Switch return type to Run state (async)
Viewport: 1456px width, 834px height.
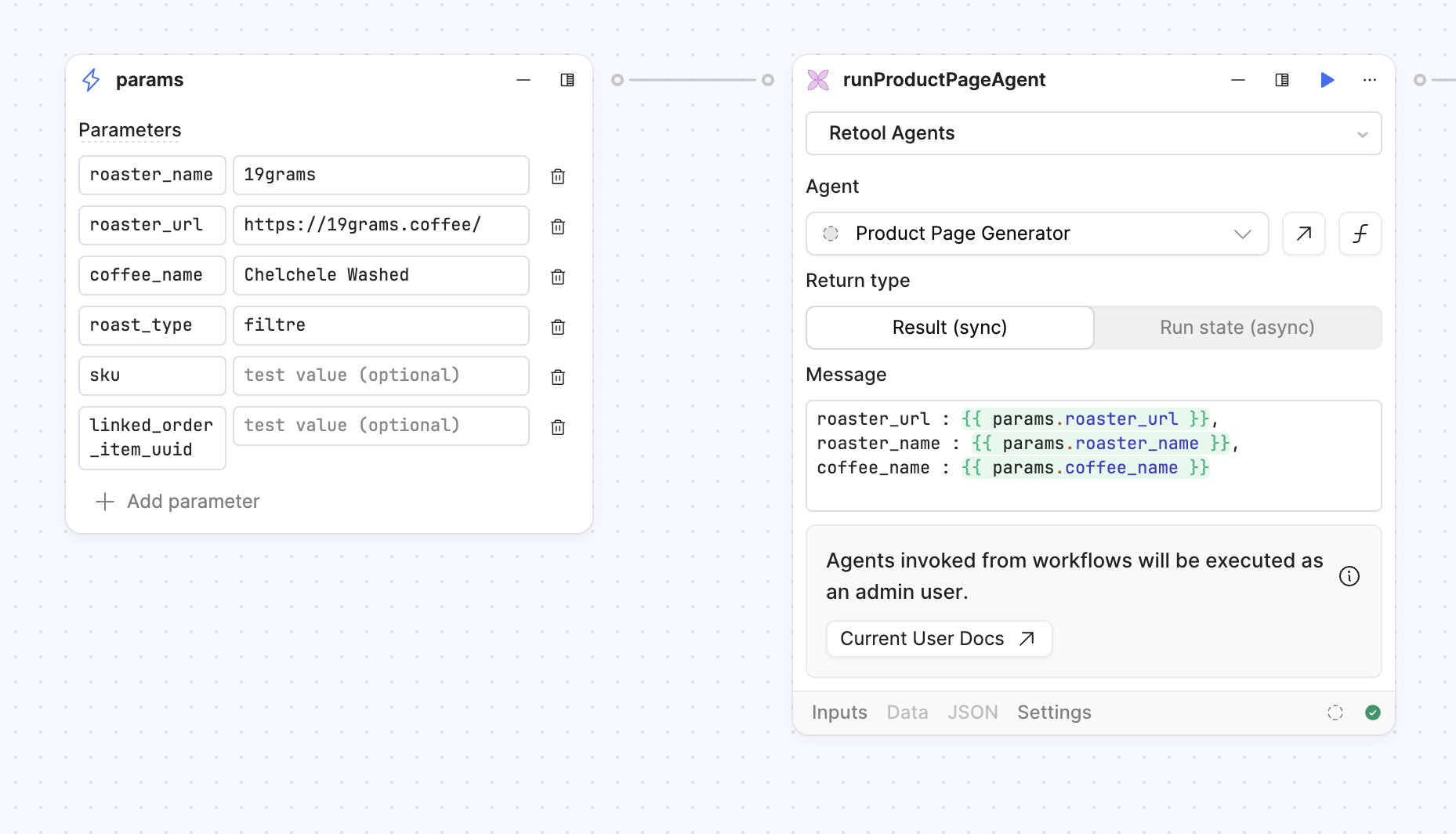click(x=1237, y=328)
